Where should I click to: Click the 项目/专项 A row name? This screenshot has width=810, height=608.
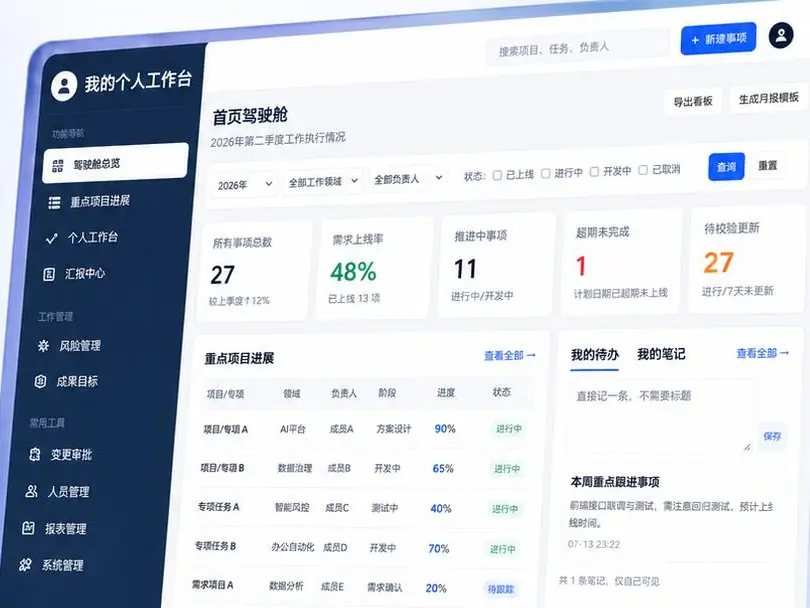point(225,429)
